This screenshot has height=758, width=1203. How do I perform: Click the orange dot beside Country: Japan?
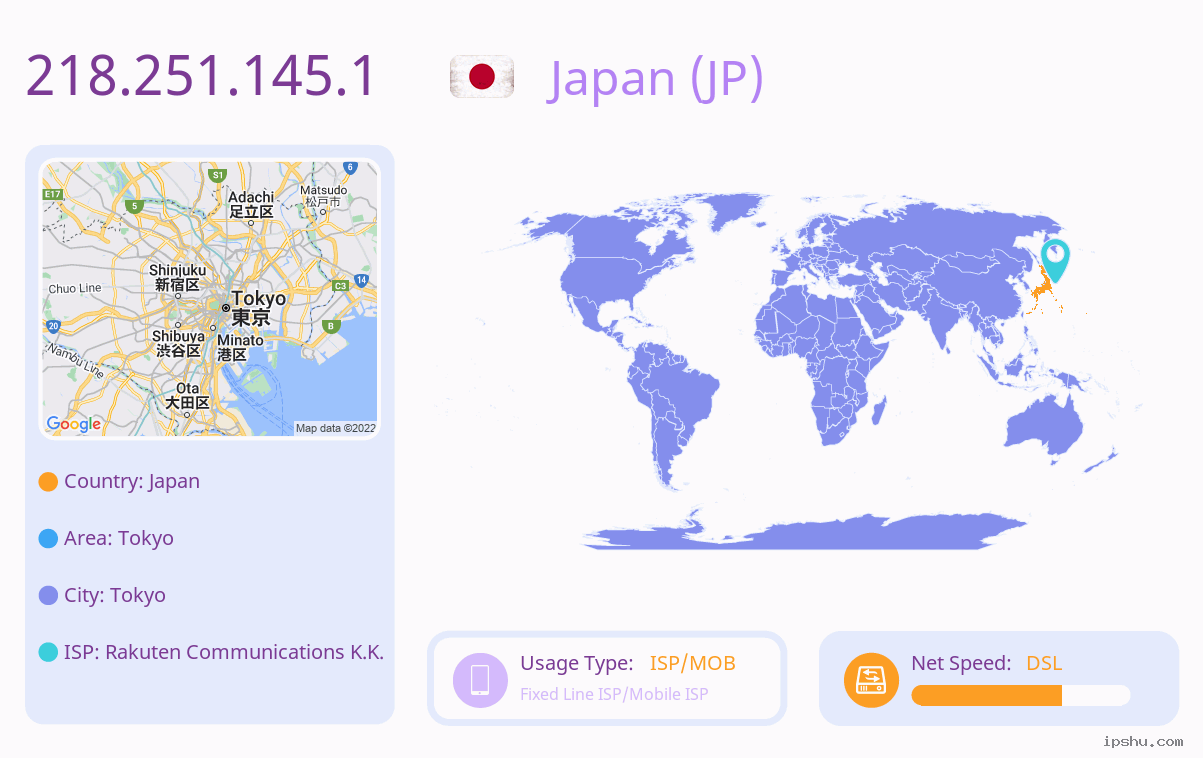point(48,481)
